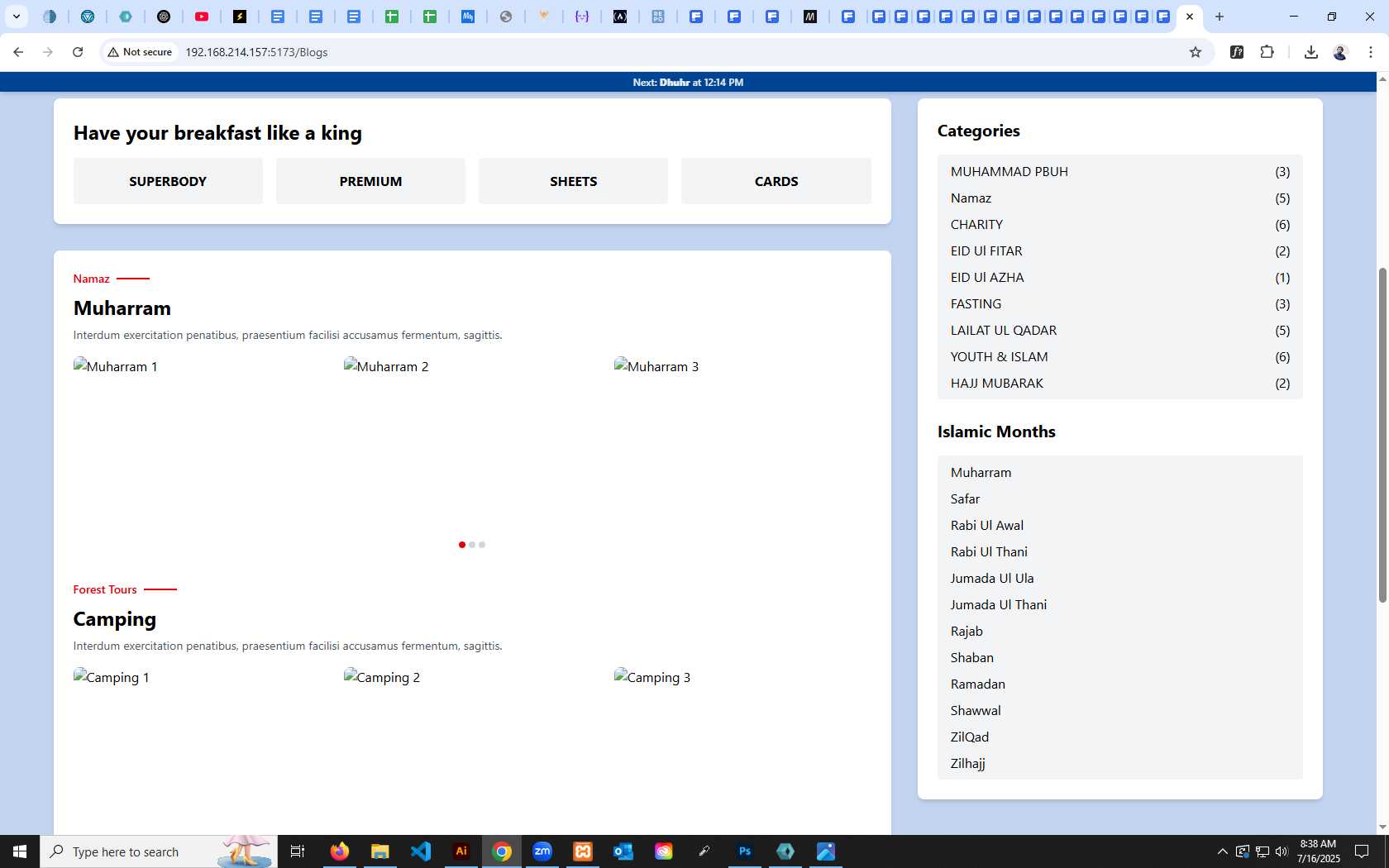Select the EID Ul AZHA category
1389x868 pixels.
click(x=1120, y=278)
